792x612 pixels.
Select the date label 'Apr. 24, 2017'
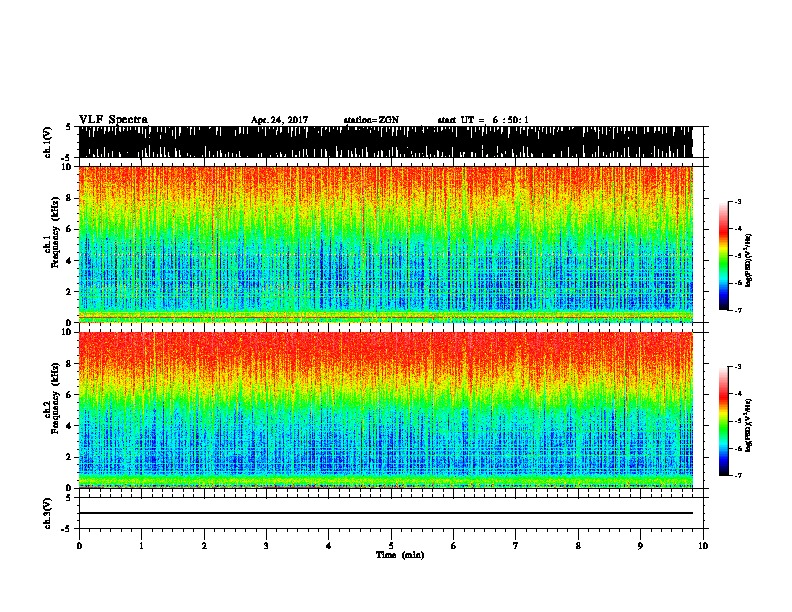pos(279,120)
